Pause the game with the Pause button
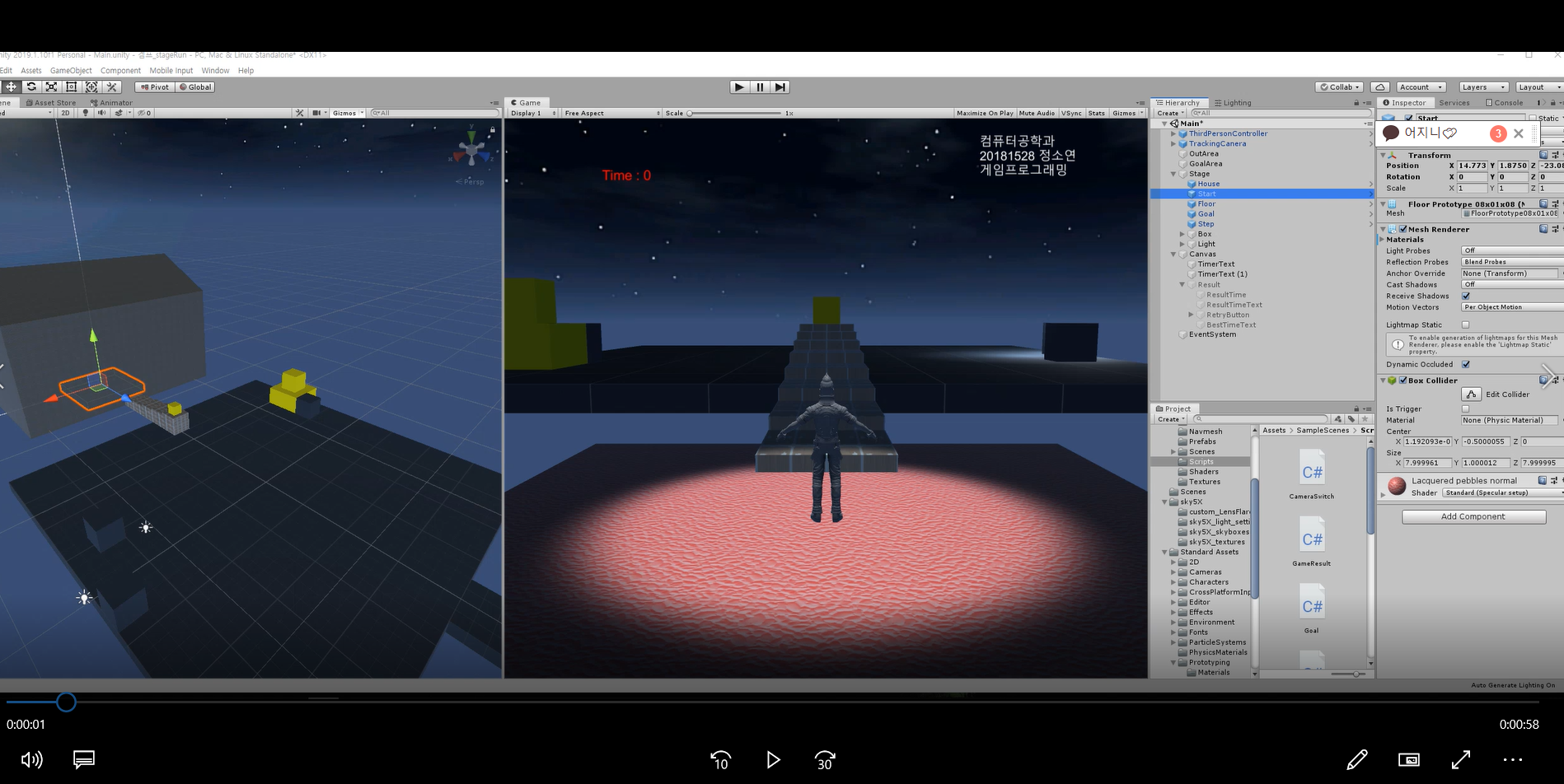The width and height of the screenshot is (1564, 784). [759, 86]
